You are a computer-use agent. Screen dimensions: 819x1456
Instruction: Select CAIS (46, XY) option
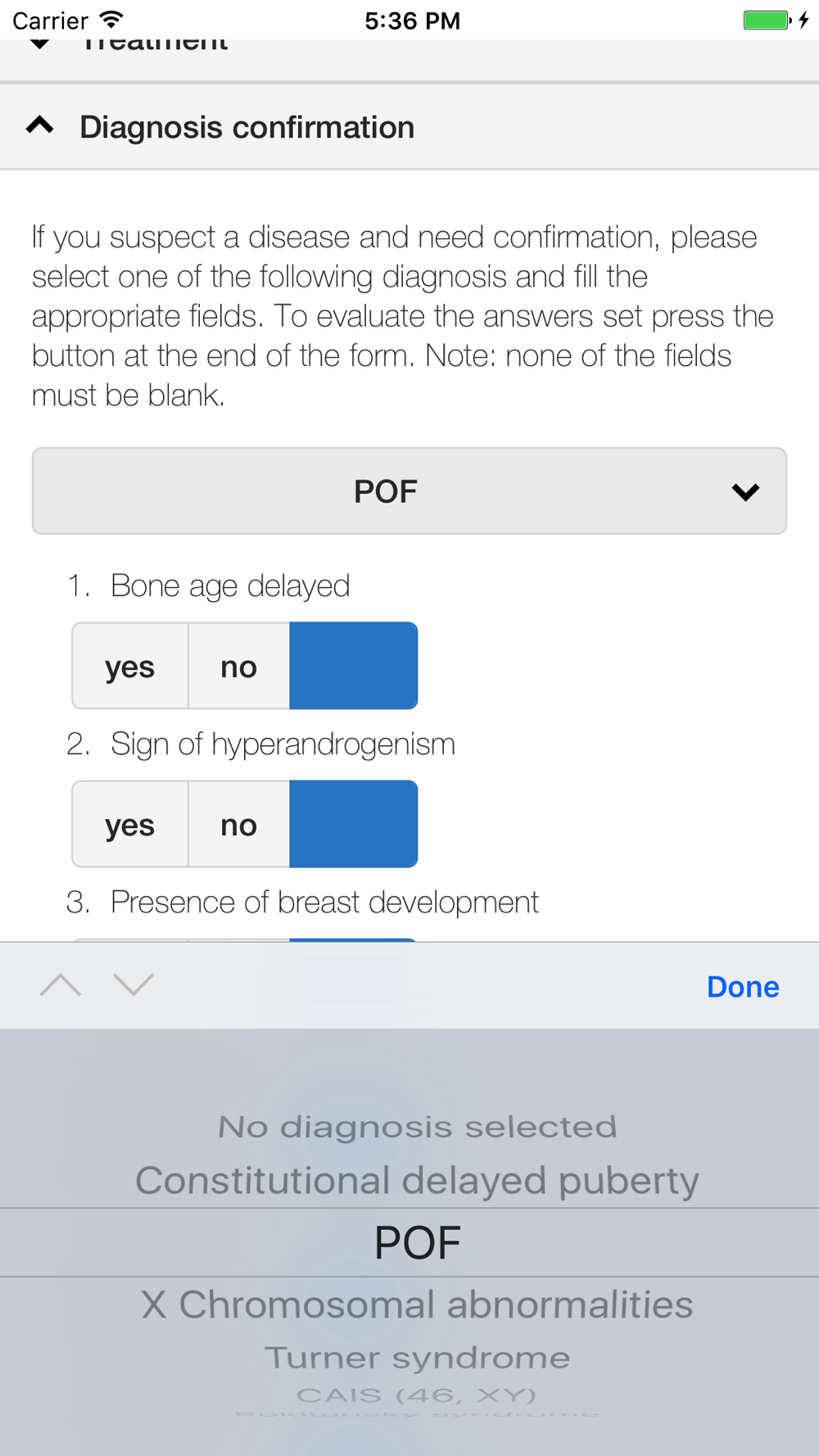(417, 1395)
